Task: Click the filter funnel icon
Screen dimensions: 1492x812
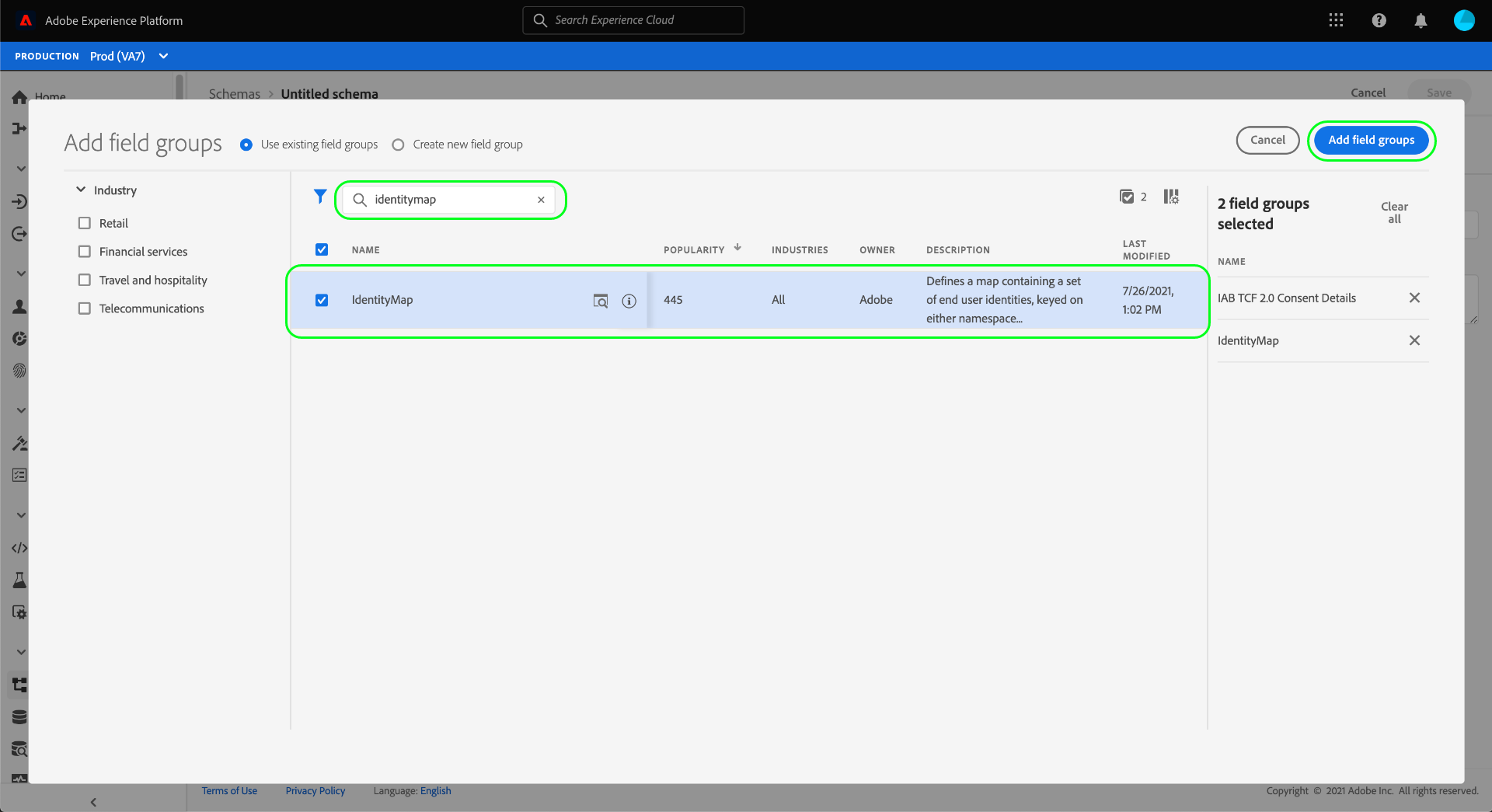Action: click(319, 197)
